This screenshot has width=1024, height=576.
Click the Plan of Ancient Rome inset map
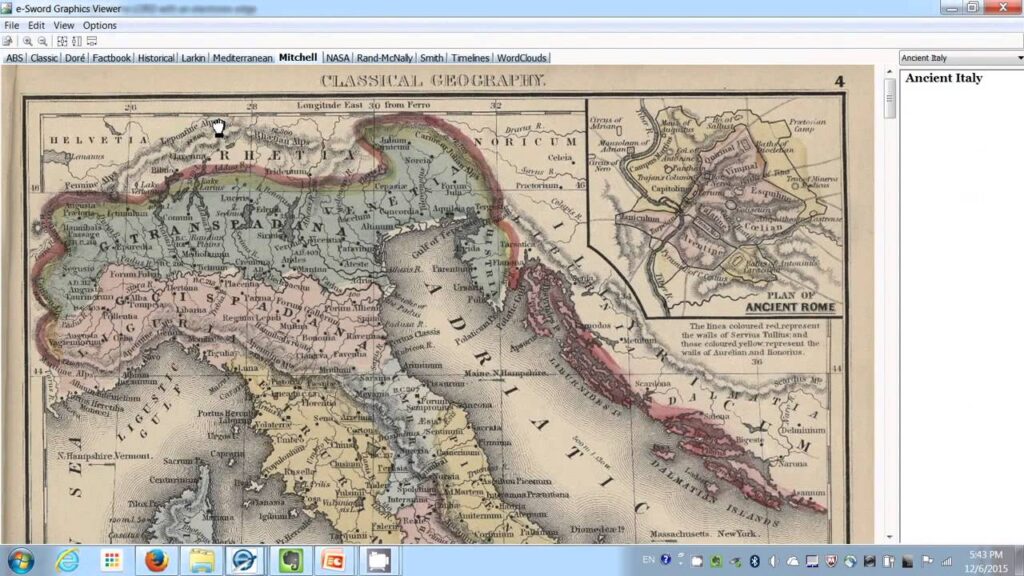point(715,208)
